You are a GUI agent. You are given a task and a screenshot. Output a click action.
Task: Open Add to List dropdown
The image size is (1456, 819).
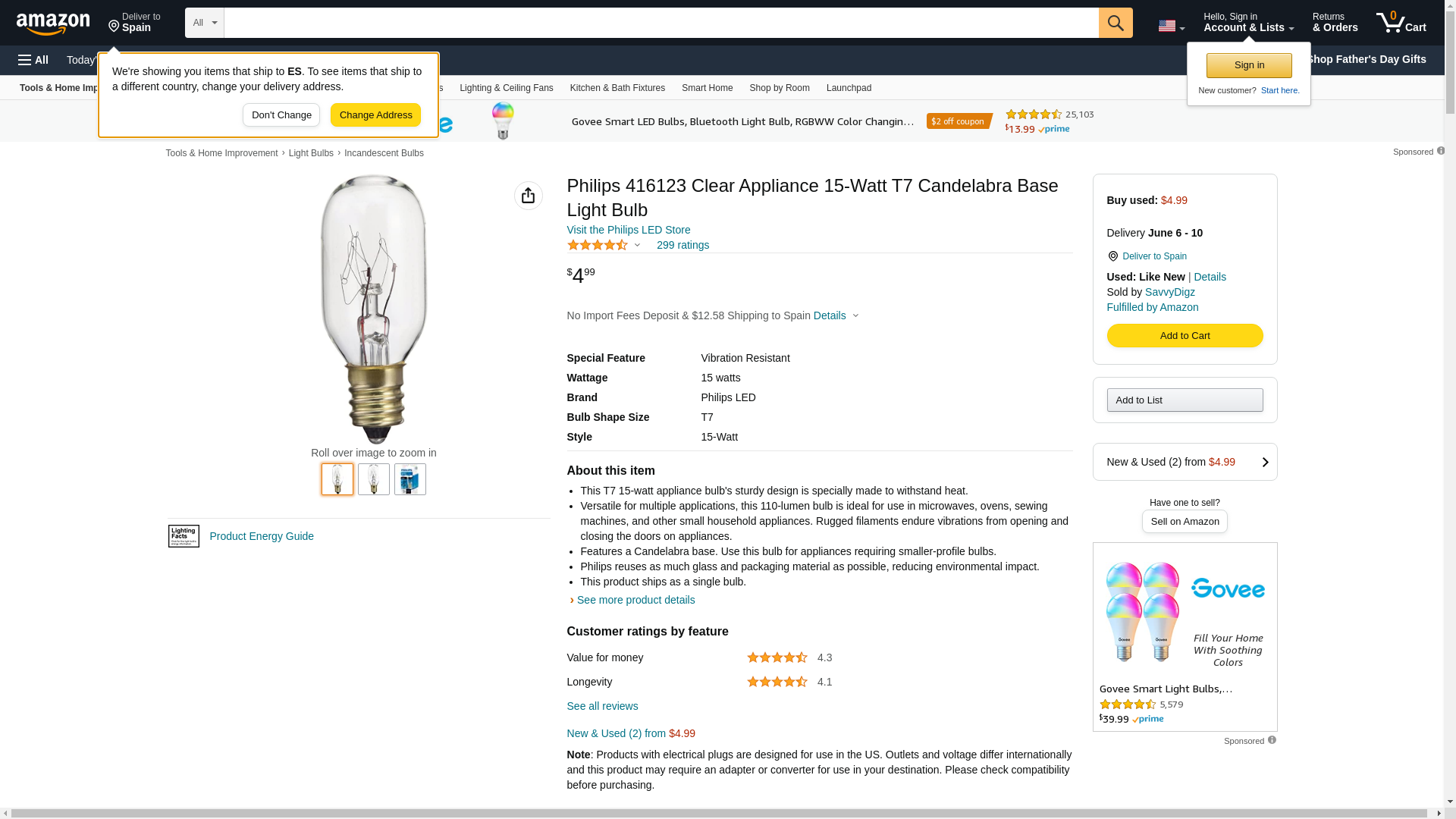tap(1185, 400)
